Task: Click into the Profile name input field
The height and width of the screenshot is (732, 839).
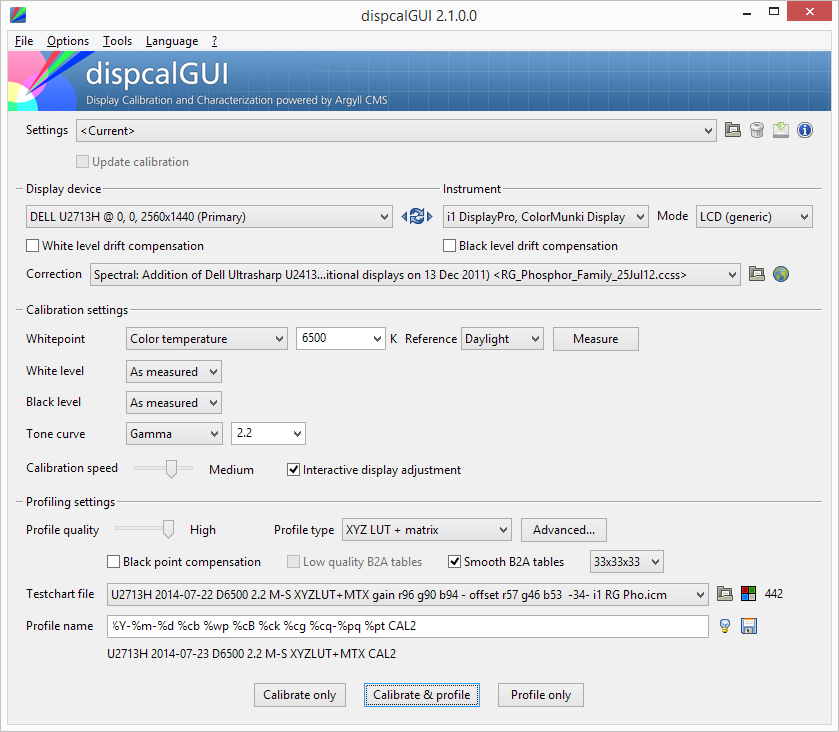Action: pyautogui.click(x=408, y=626)
